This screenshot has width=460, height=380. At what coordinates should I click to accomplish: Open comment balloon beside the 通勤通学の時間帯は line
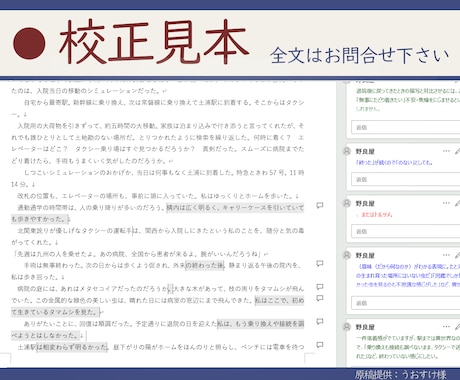[320, 205]
